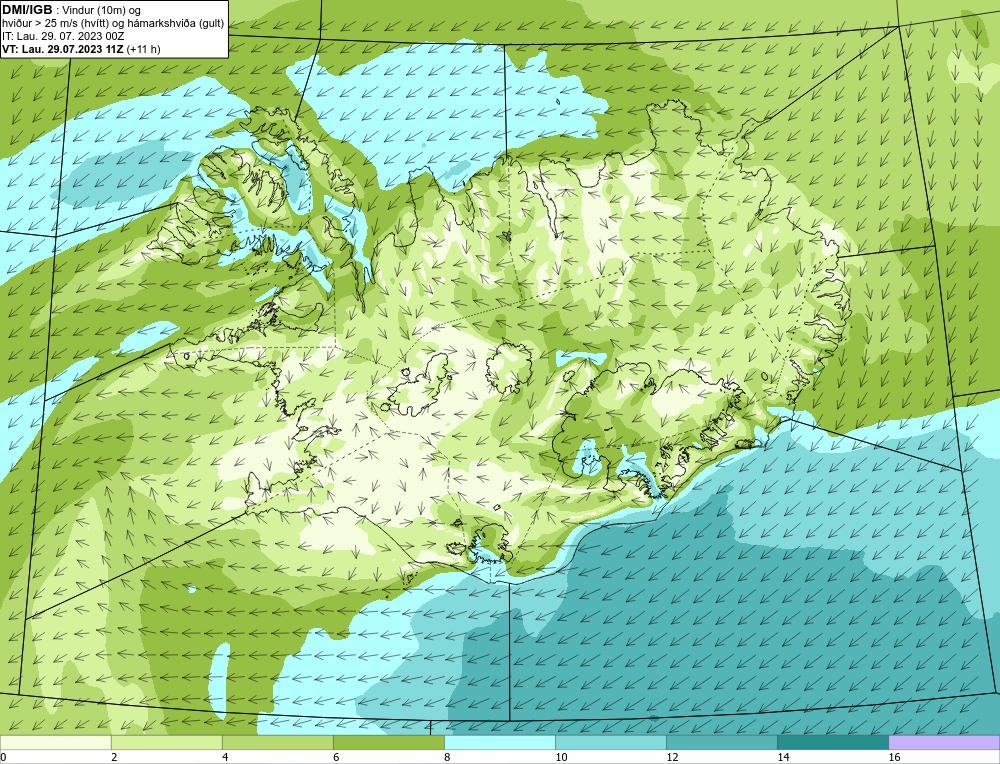Image resolution: width=1000 pixels, height=764 pixels.
Task: Click the purple legend swatch above 16 m/s
Action: (x=944, y=742)
